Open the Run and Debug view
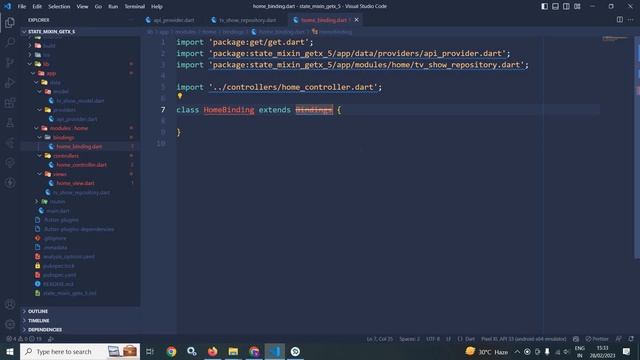Screen dimensions: 640x360 (10, 82)
